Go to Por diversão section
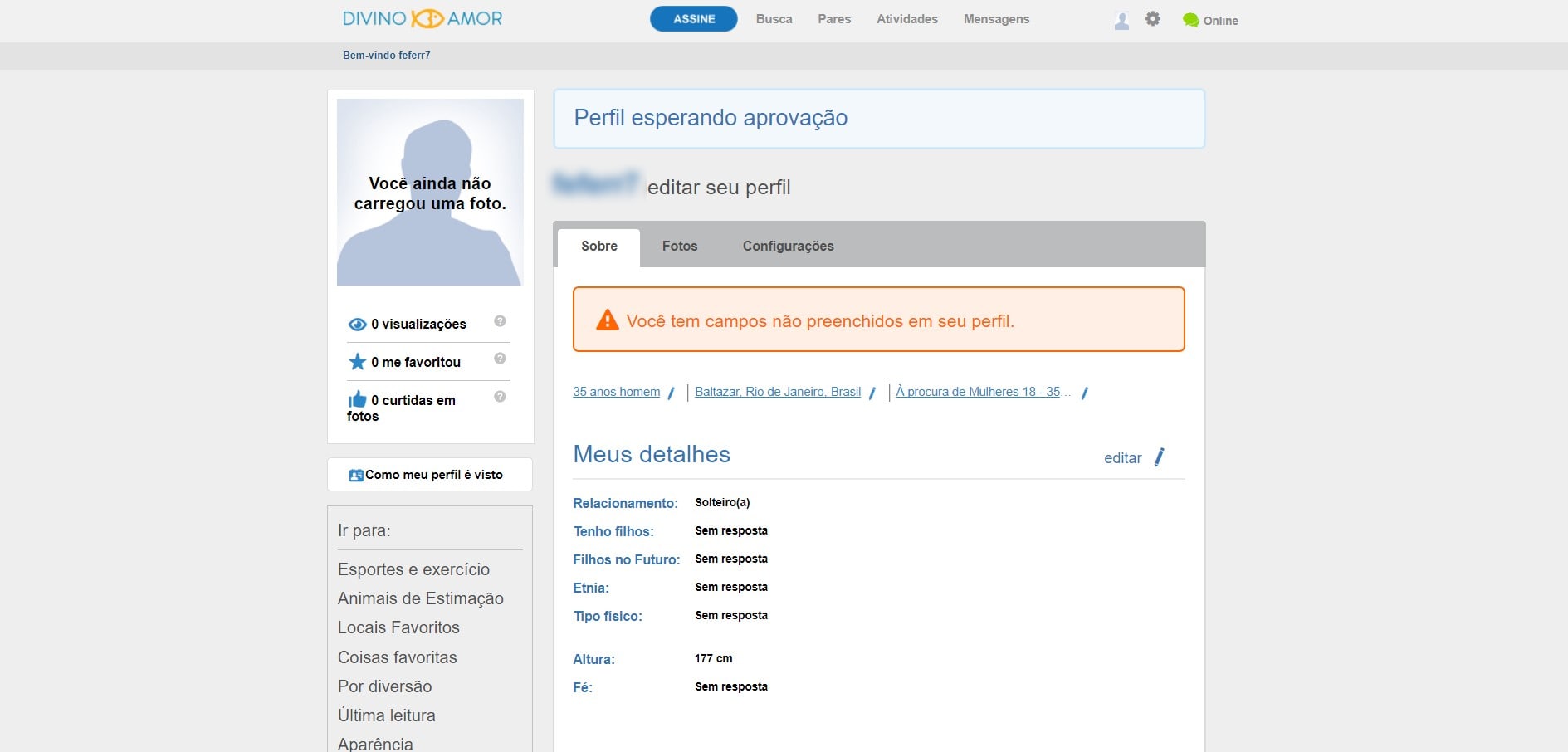1568x752 pixels. [384, 686]
